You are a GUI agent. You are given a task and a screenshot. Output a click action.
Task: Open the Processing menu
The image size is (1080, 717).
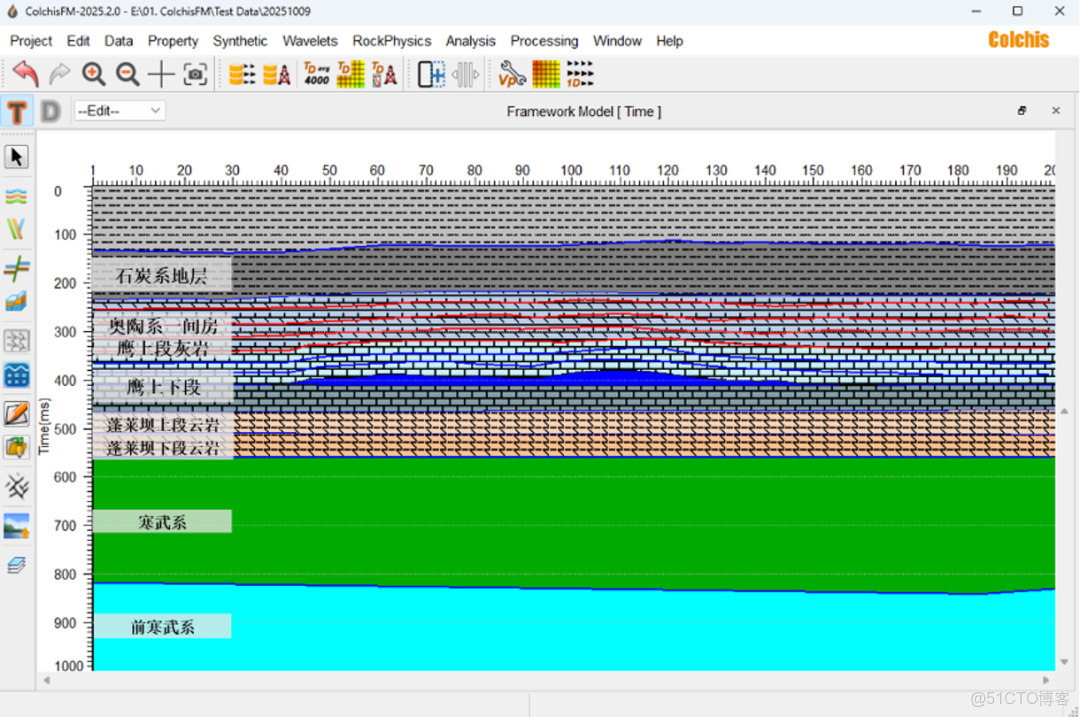point(544,41)
